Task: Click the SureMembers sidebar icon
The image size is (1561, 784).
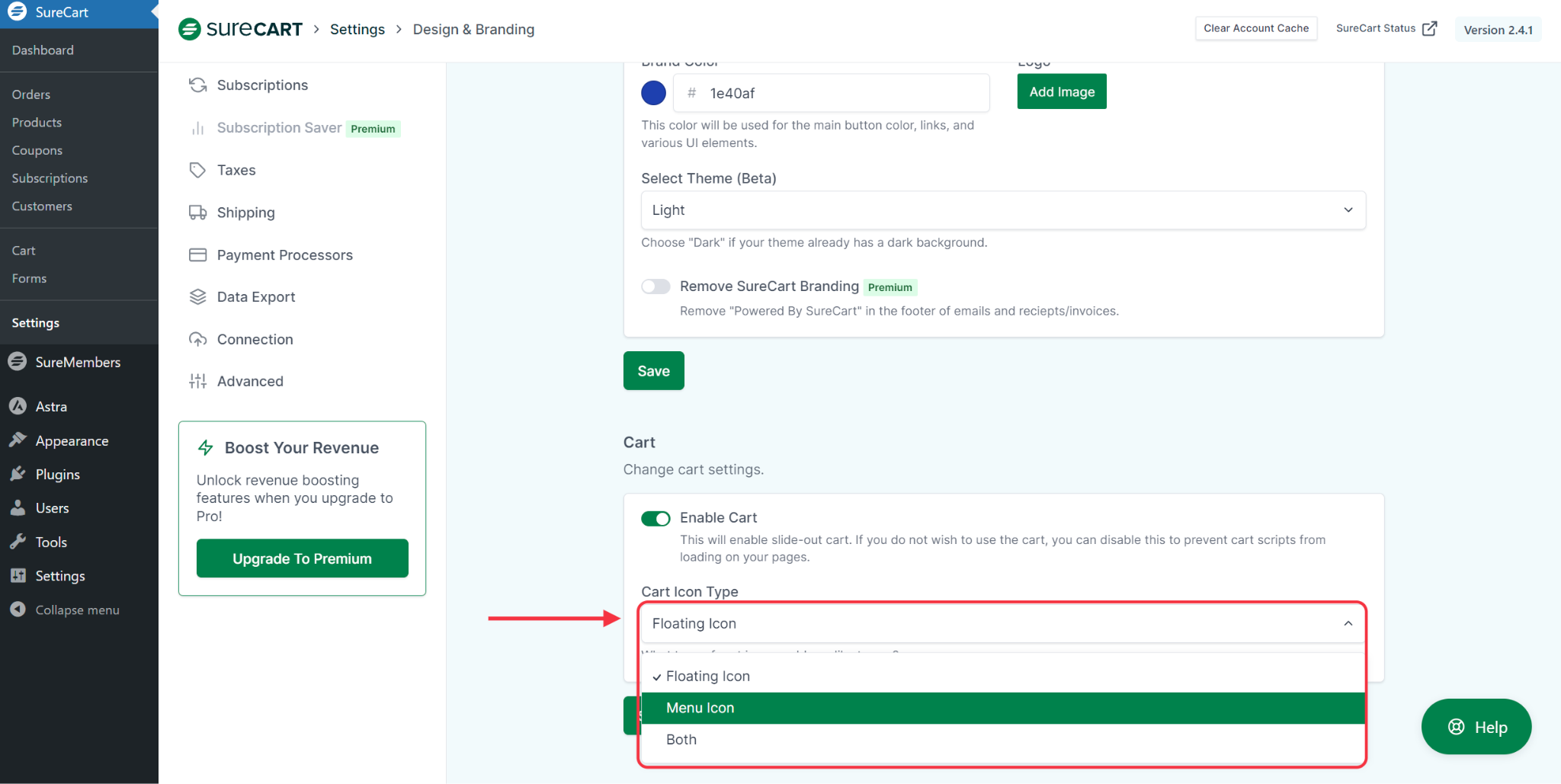Action: click(18, 362)
